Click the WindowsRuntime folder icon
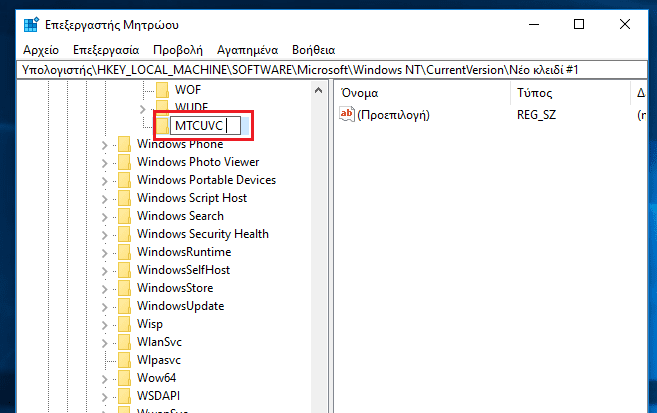The width and height of the screenshot is (657, 413). [124, 252]
